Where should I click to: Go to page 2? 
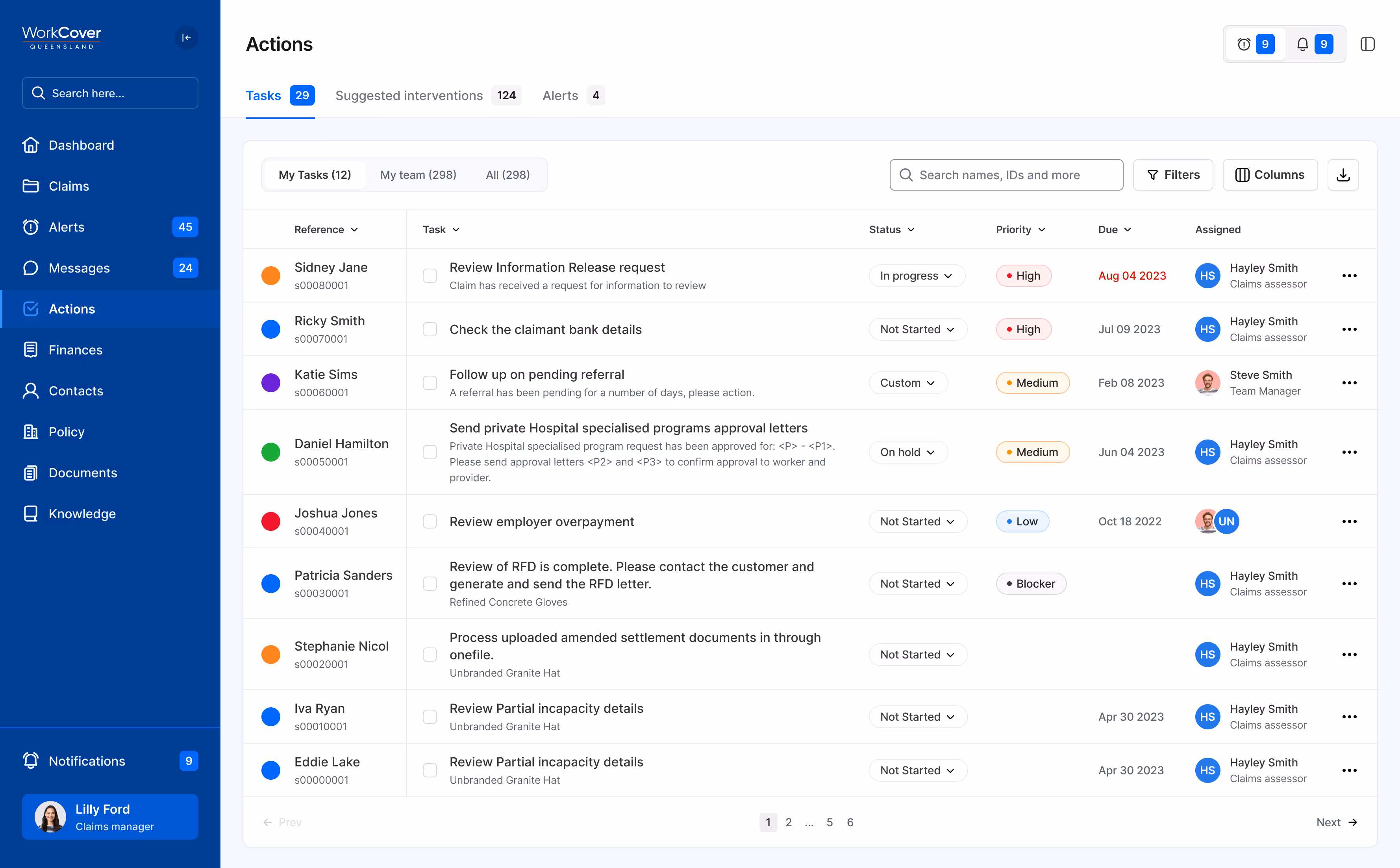point(788,822)
